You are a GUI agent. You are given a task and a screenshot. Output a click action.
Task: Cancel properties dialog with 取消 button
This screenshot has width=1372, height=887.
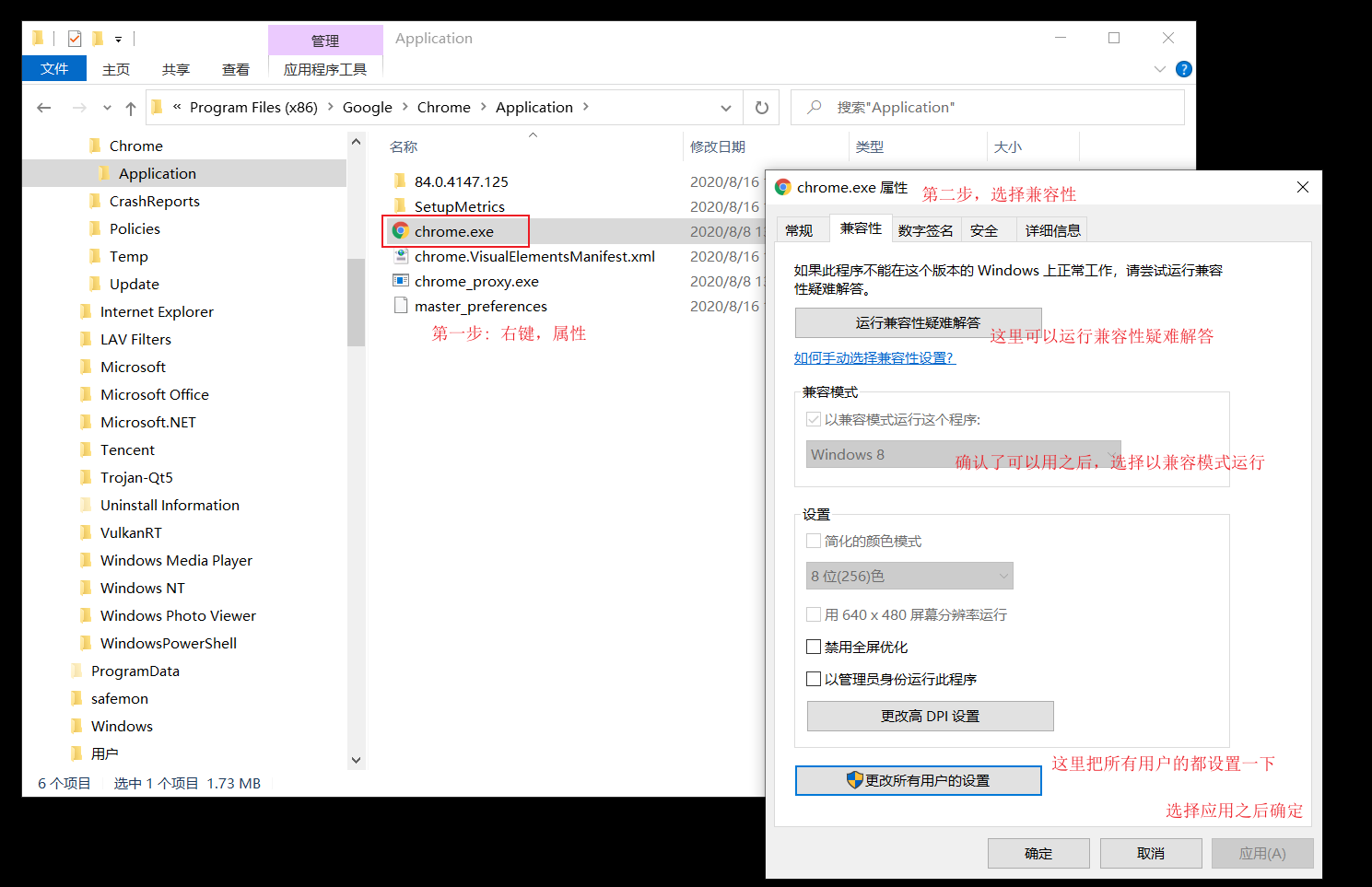1151,853
